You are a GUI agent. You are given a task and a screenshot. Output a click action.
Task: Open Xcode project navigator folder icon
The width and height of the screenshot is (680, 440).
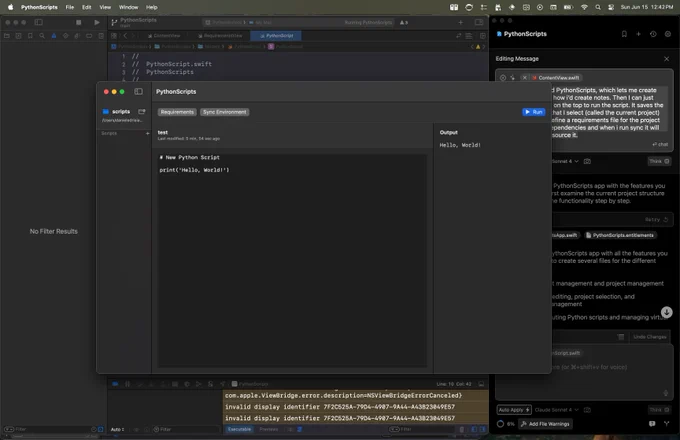coord(7,36)
